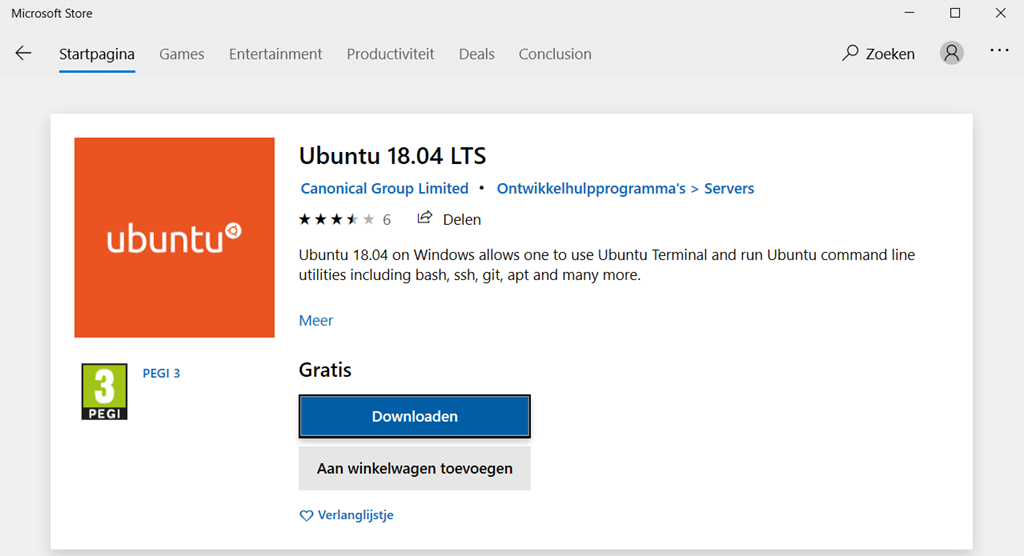This screenshot has height=556, width=1024.
Task: Click the PEGI 3 text link
Action: point(162,373)
